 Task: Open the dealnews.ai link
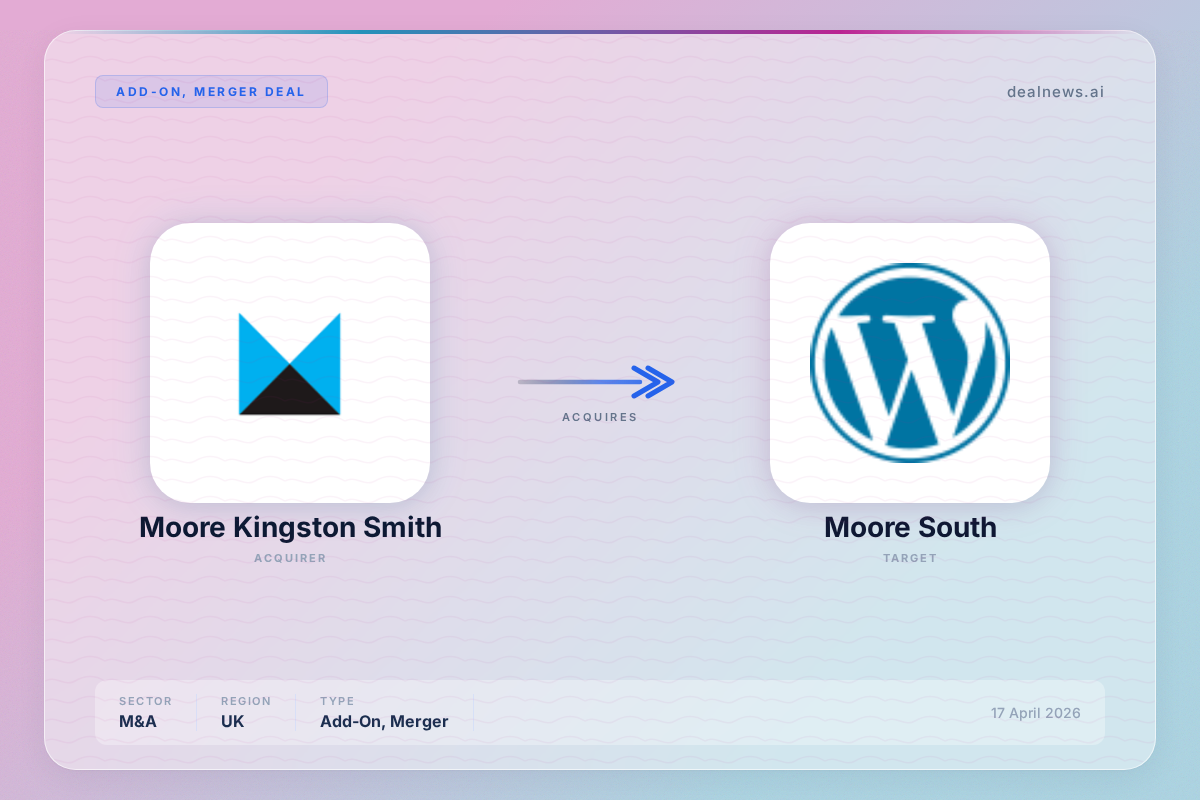[x=1055, y=92]
